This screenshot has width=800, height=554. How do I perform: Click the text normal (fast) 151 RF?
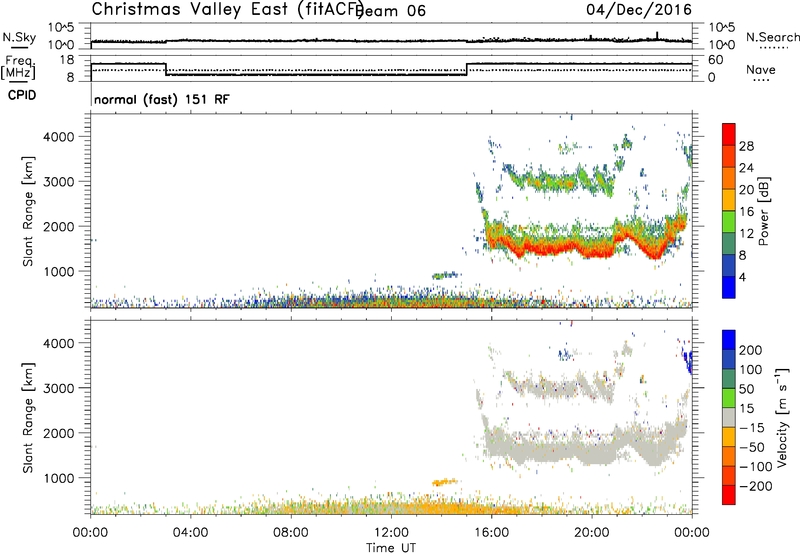pos(162,99)
